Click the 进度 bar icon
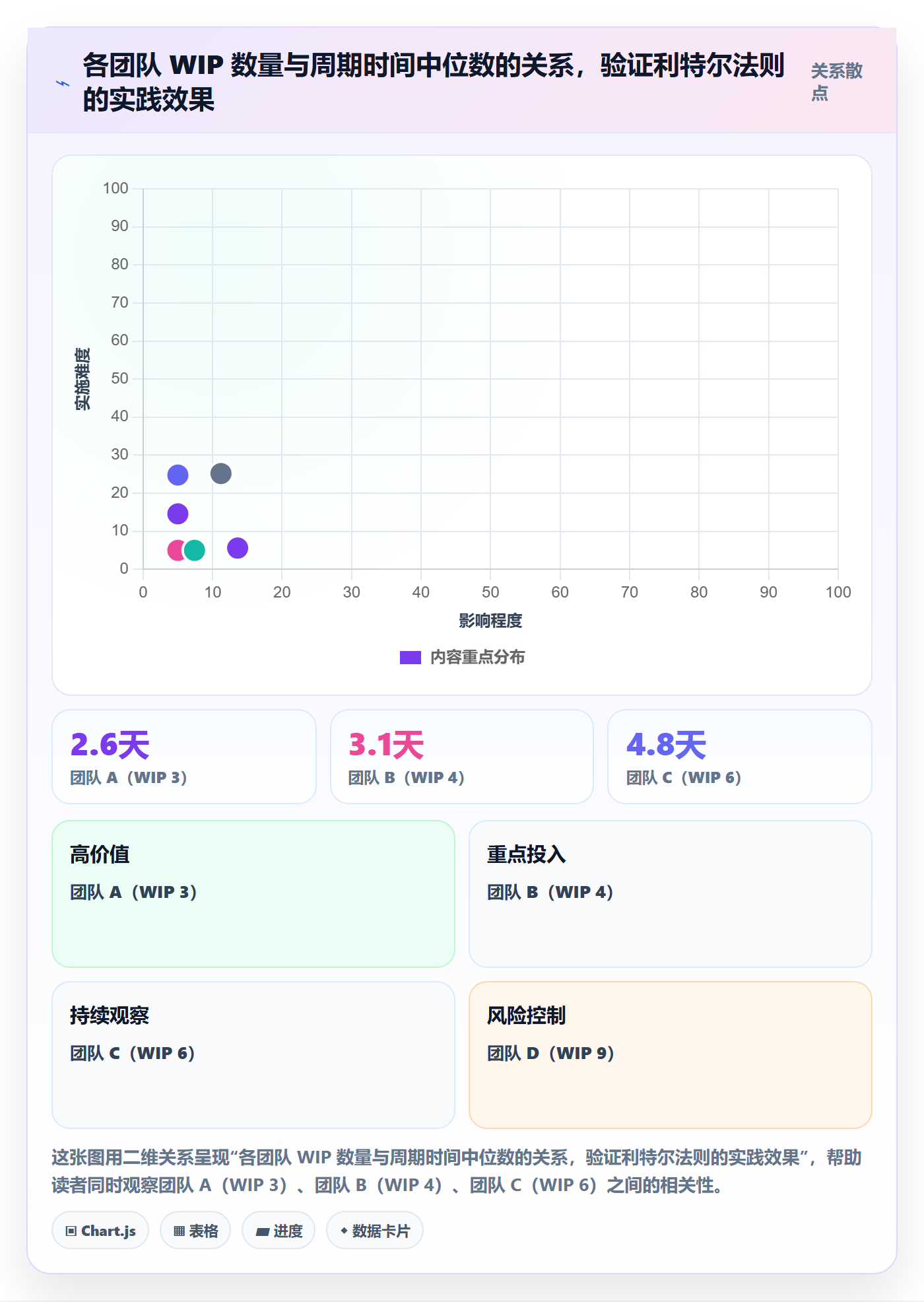924x1302 pixels. click(x=262, y=1232)
